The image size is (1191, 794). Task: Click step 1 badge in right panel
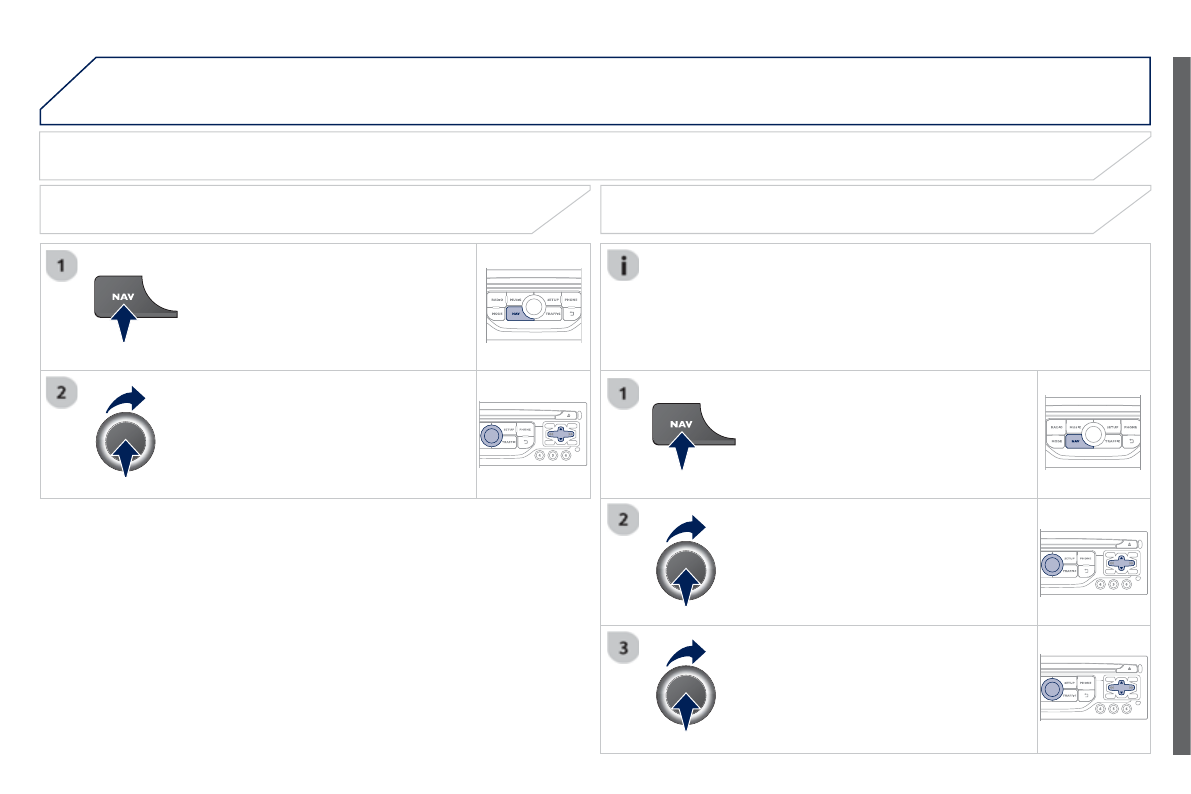(624, 394)
